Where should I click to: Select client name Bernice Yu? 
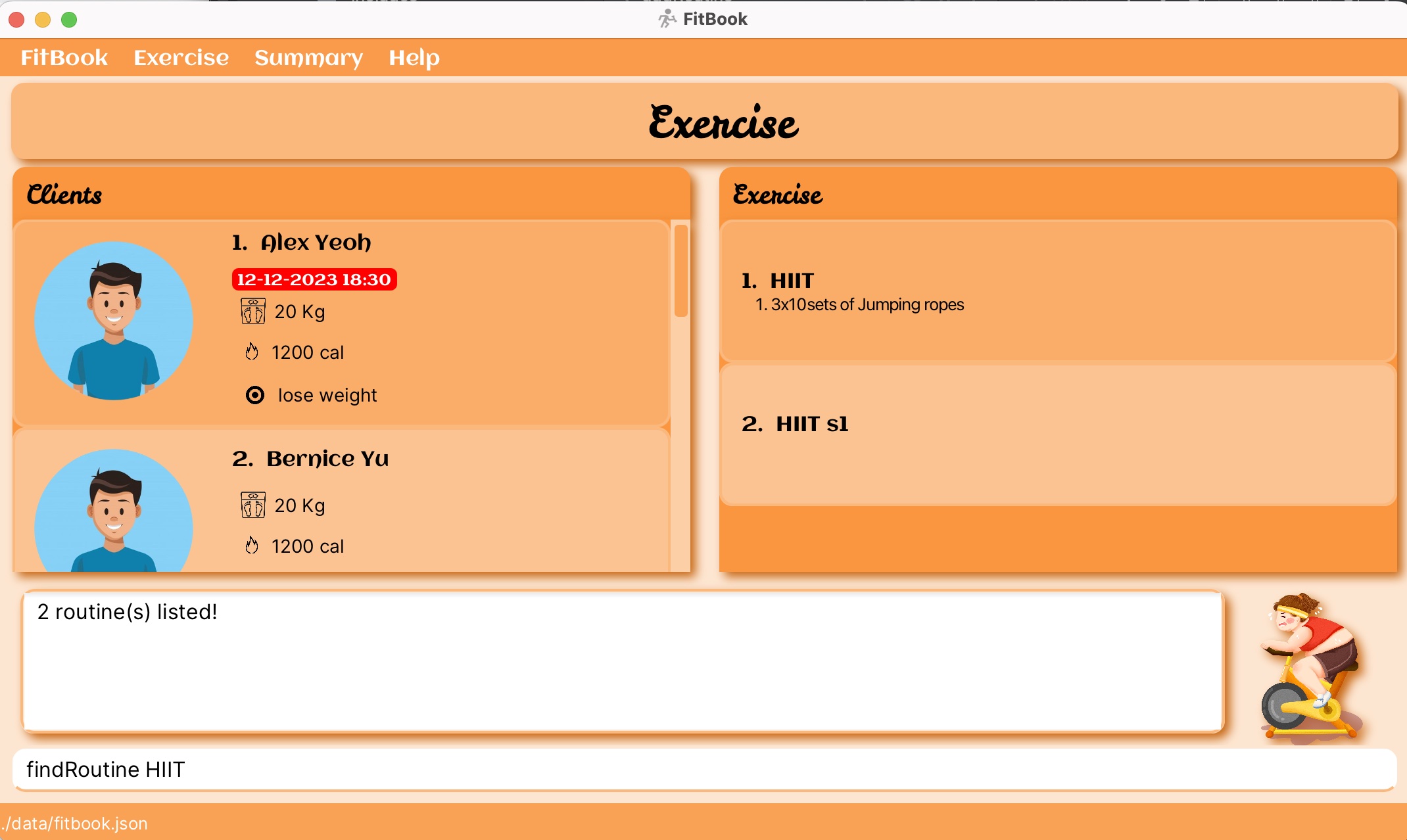click(x=327, y=458)
